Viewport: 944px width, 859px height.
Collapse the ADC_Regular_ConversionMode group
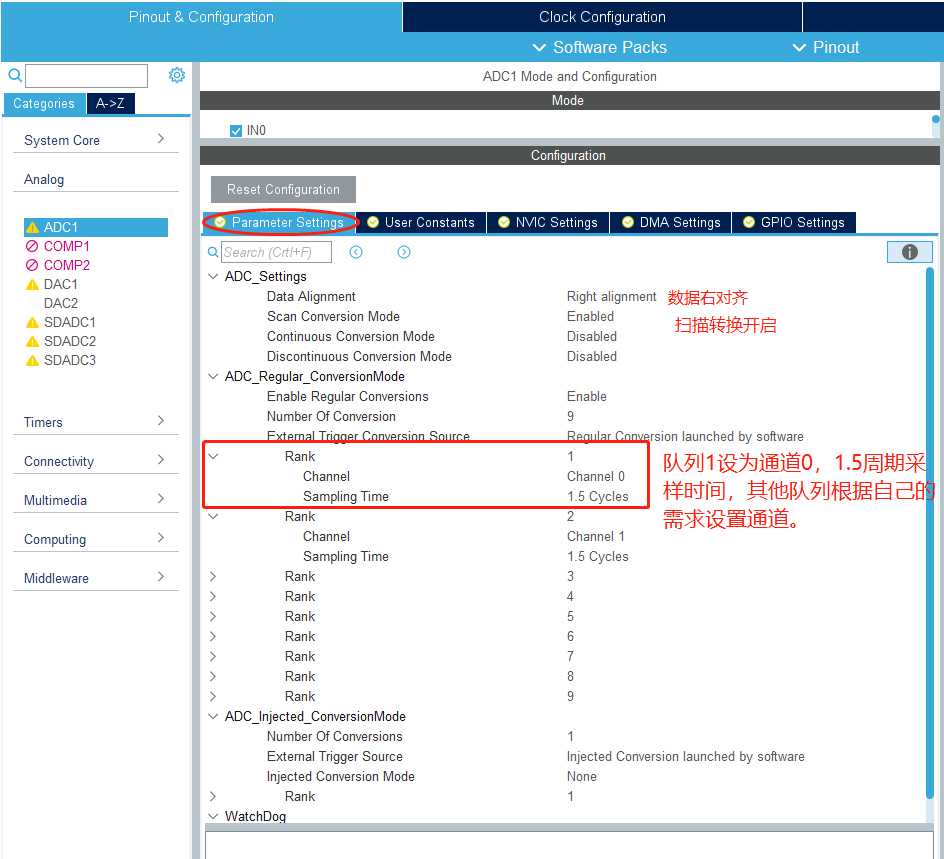click(x=213, y=376)
